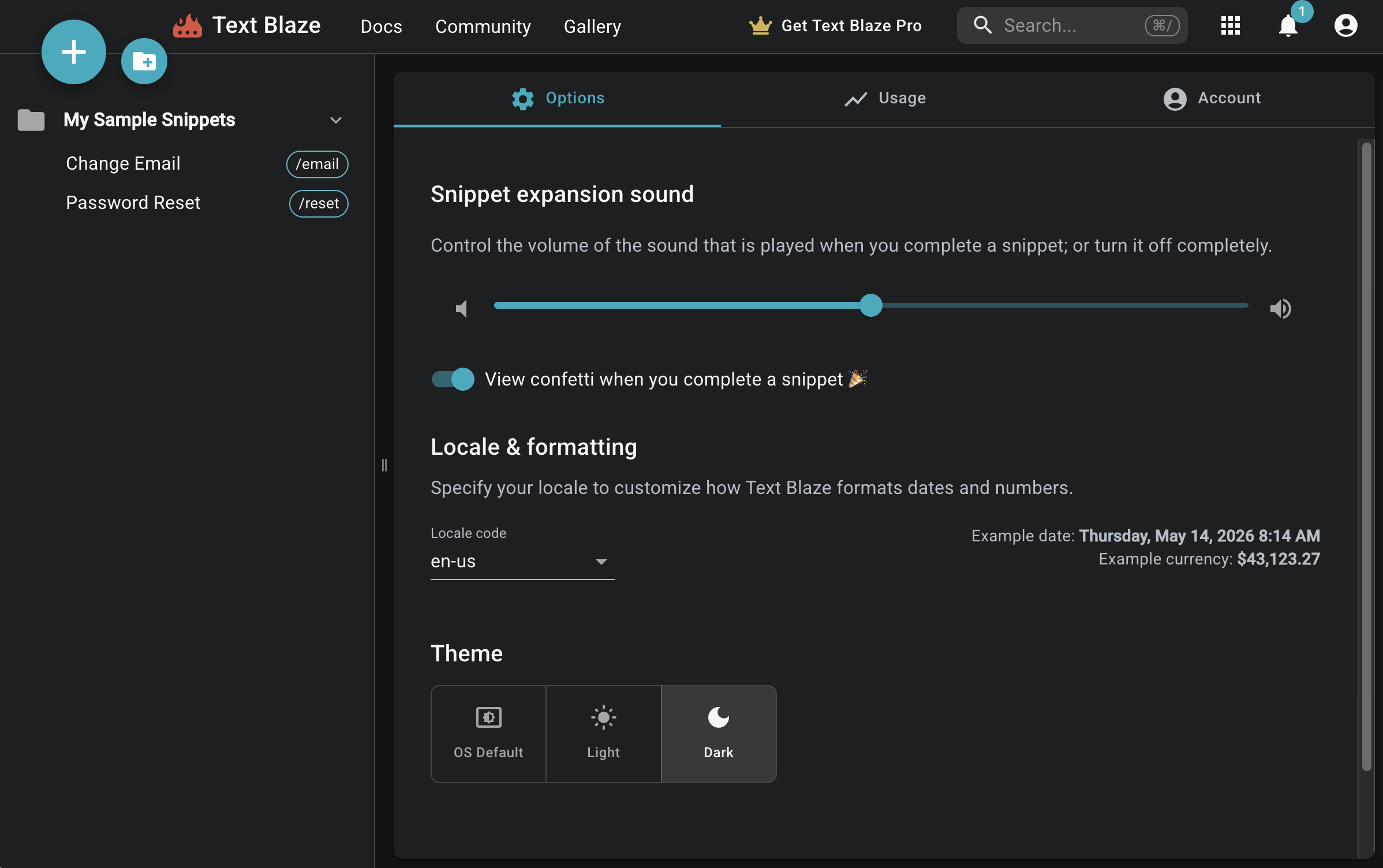Select Dark theme option
The image size is (1383, 868).
pos(719,734)
